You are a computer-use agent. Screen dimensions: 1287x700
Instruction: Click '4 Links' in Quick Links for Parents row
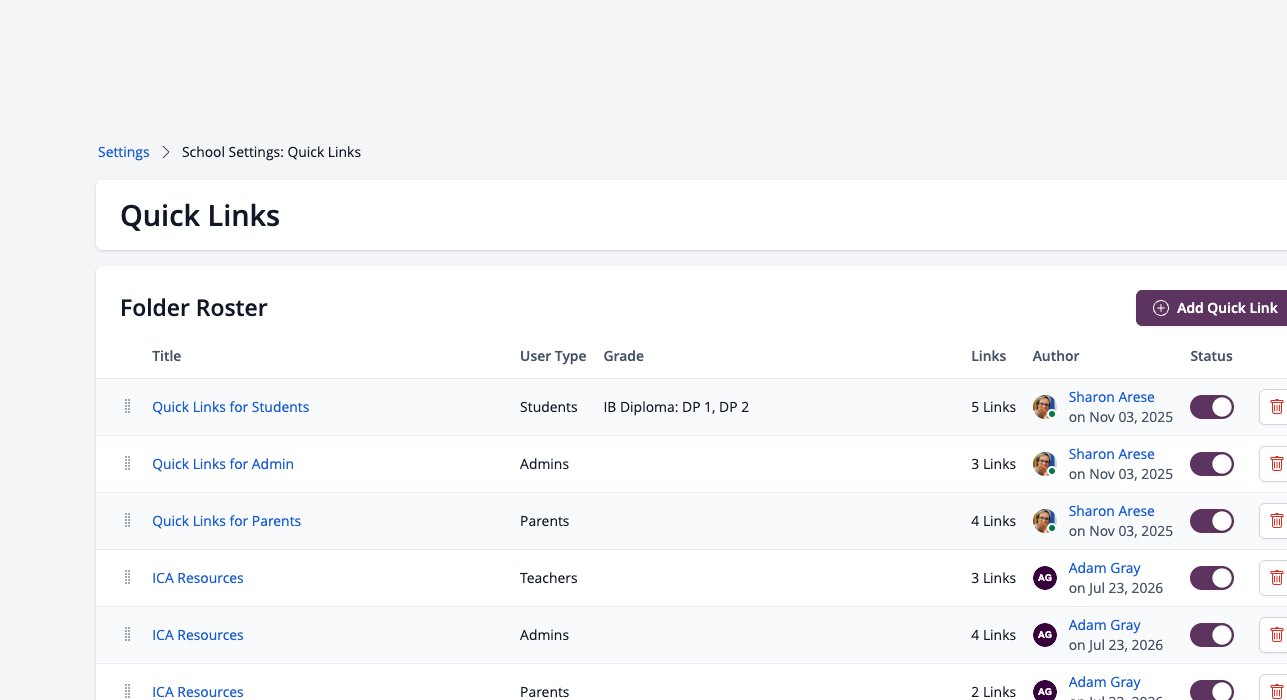point(993,521)
